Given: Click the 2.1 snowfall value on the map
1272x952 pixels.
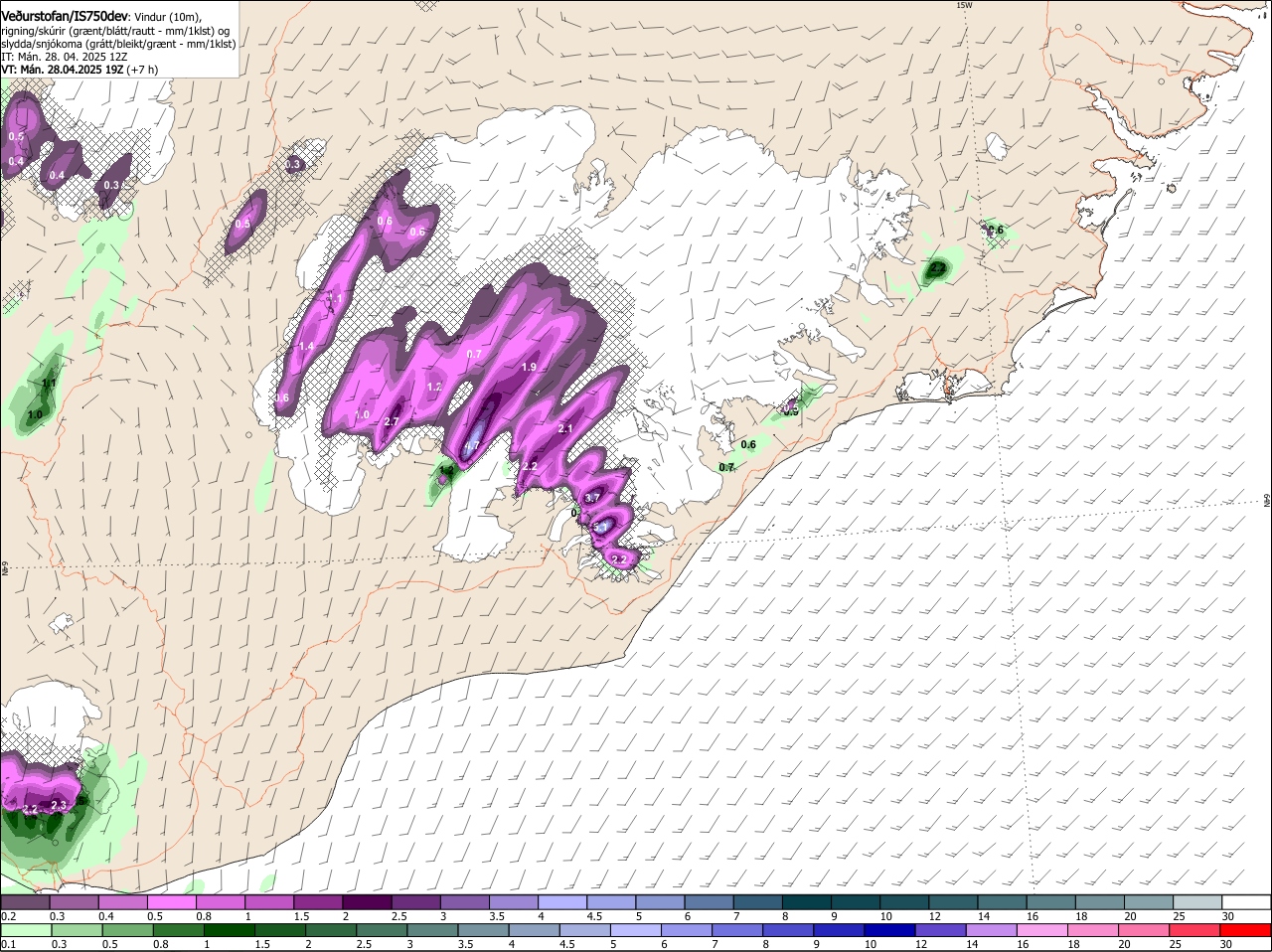Looking at the screenshot, I should [565, 428].
